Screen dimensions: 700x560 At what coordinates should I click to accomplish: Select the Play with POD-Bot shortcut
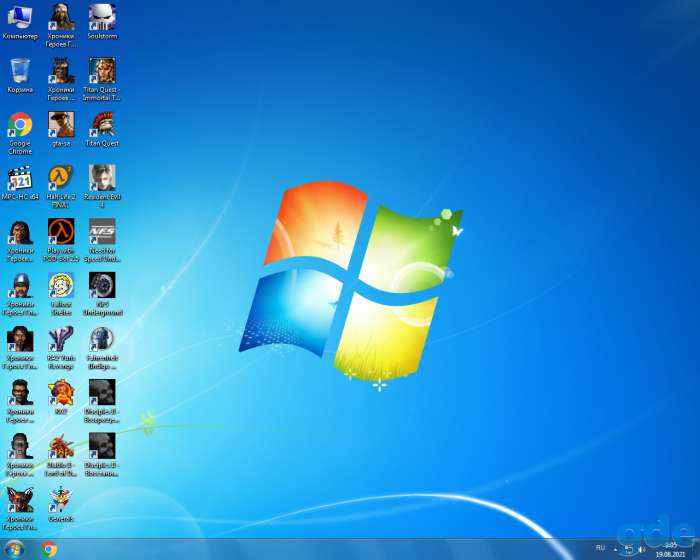[x=61, y=240]
